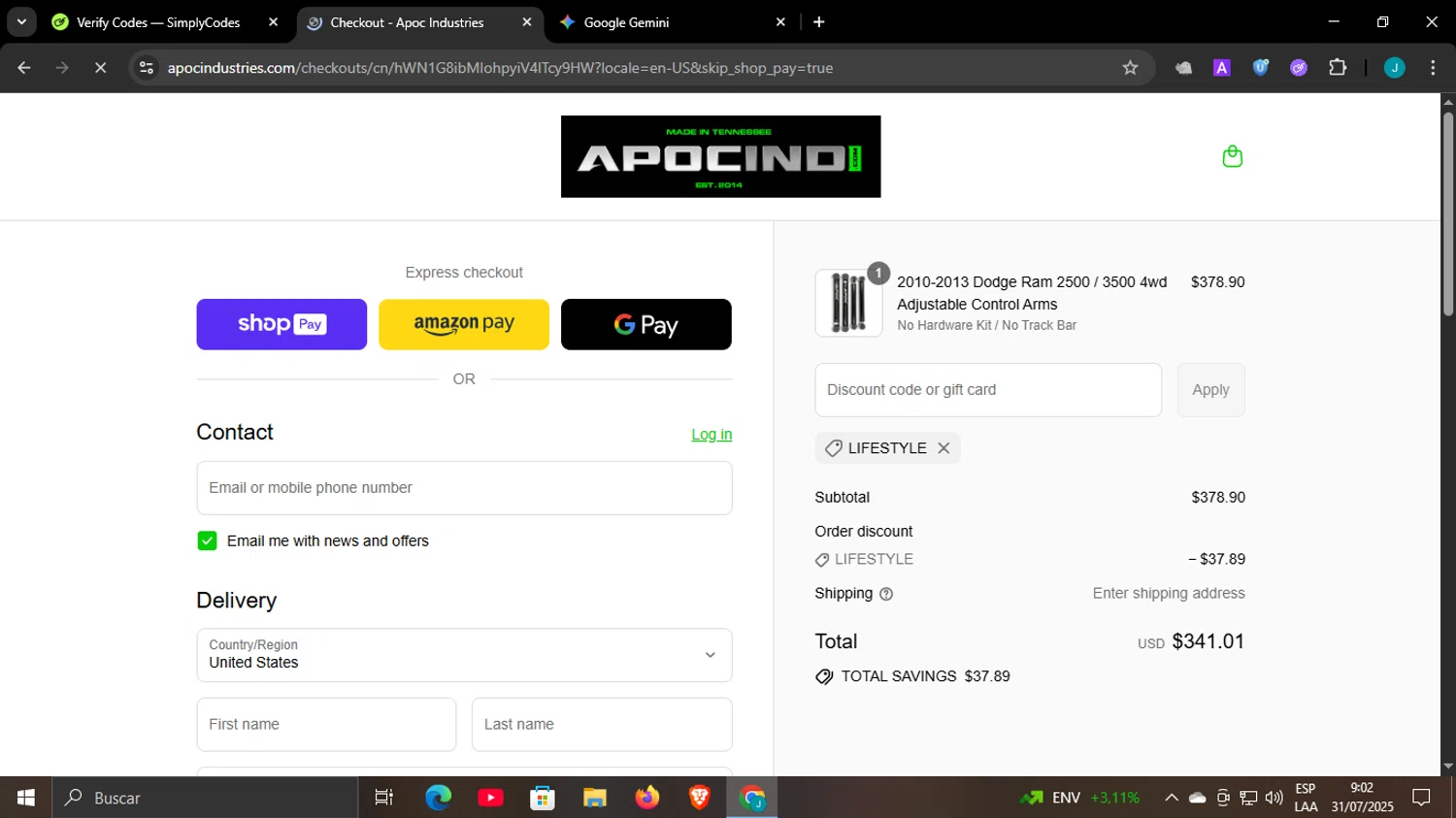Viewport: 1456px width, 818px height.
Task: Click the purple A extension icon
Action: (x=1222, y=68)
